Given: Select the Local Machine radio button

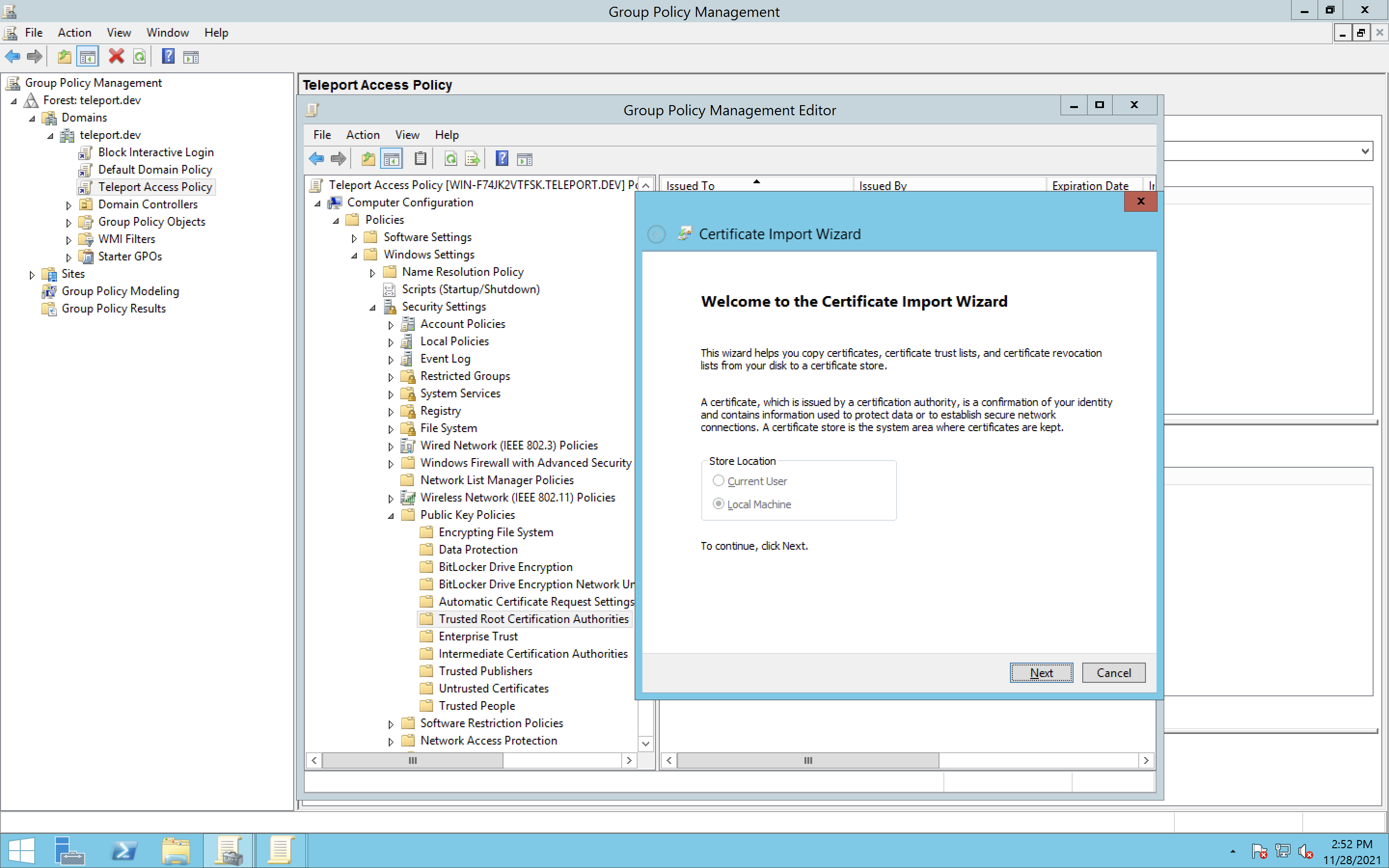Looking at the screenshot, I should [x=718, y=503].
